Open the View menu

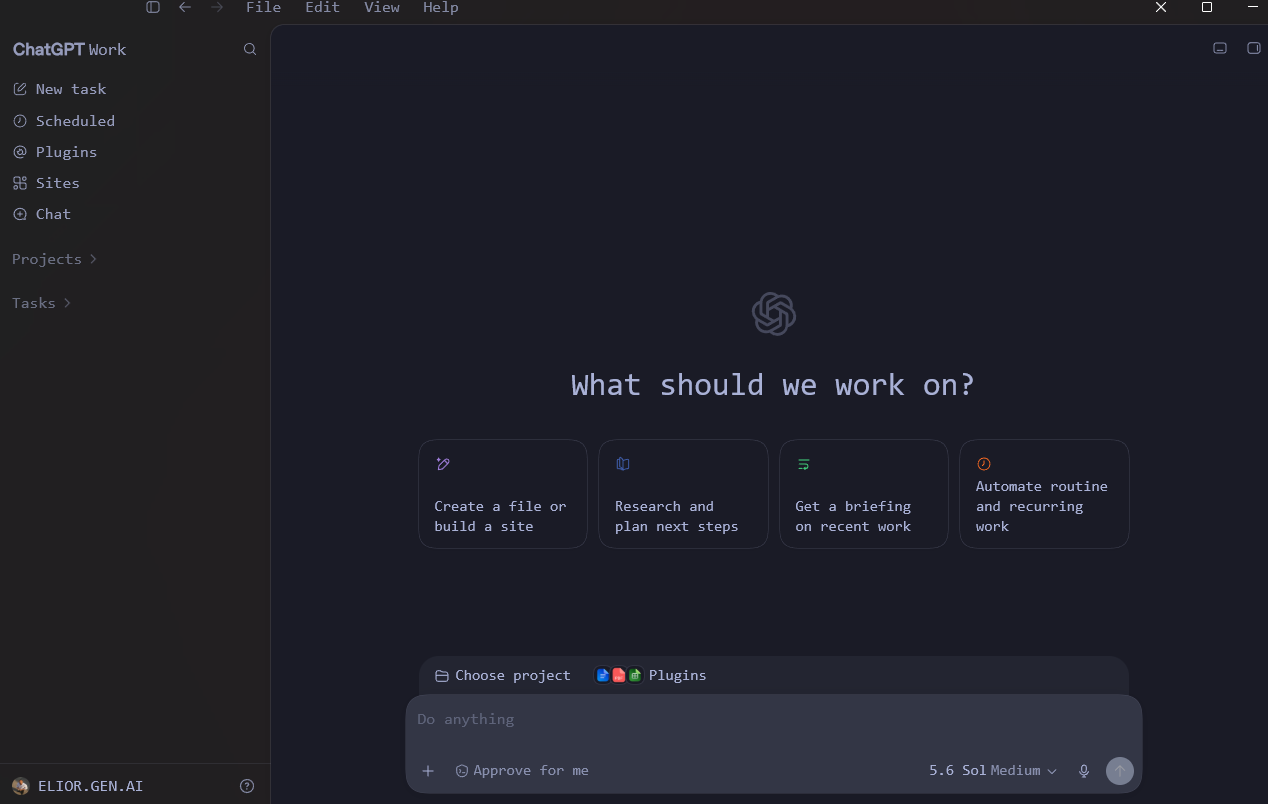pos(381,7)
